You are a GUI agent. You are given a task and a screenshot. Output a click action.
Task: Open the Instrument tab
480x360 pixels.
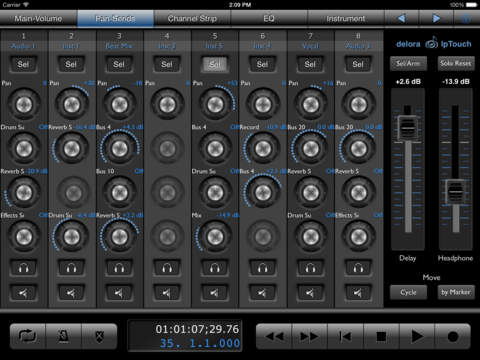(x=346, y=18)
